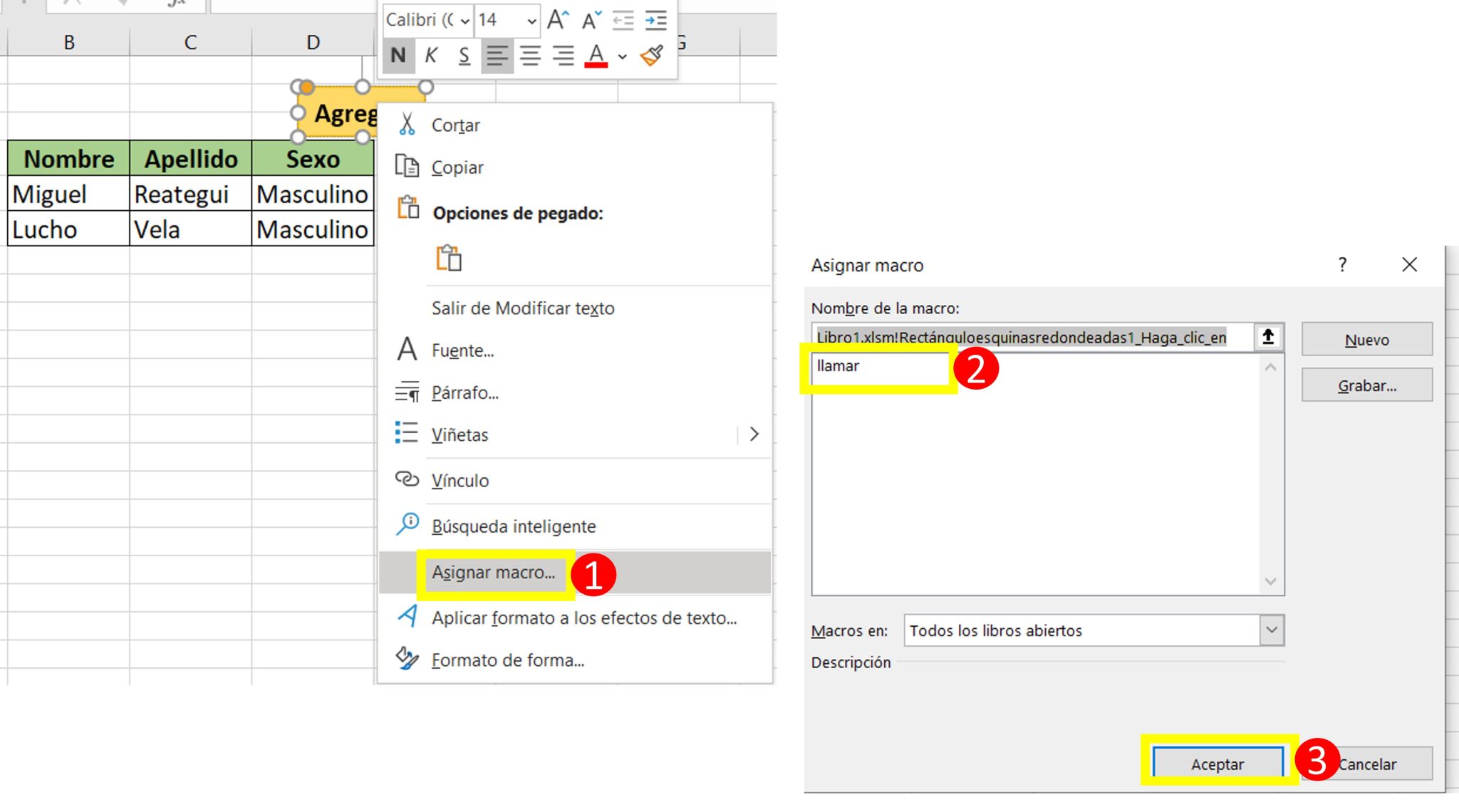Image resolution: width=1459 pixels, height=812 pixels.
Task: Increase font size with the larger A icon
Action: [558, 21]
